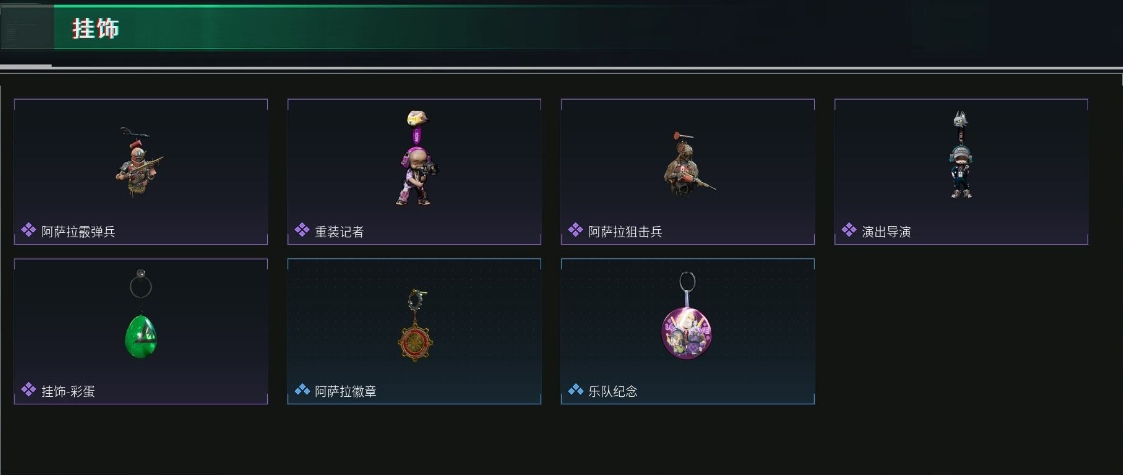
Task: Open the 挂饰 header tab
Action: click(x=95, y=29)
